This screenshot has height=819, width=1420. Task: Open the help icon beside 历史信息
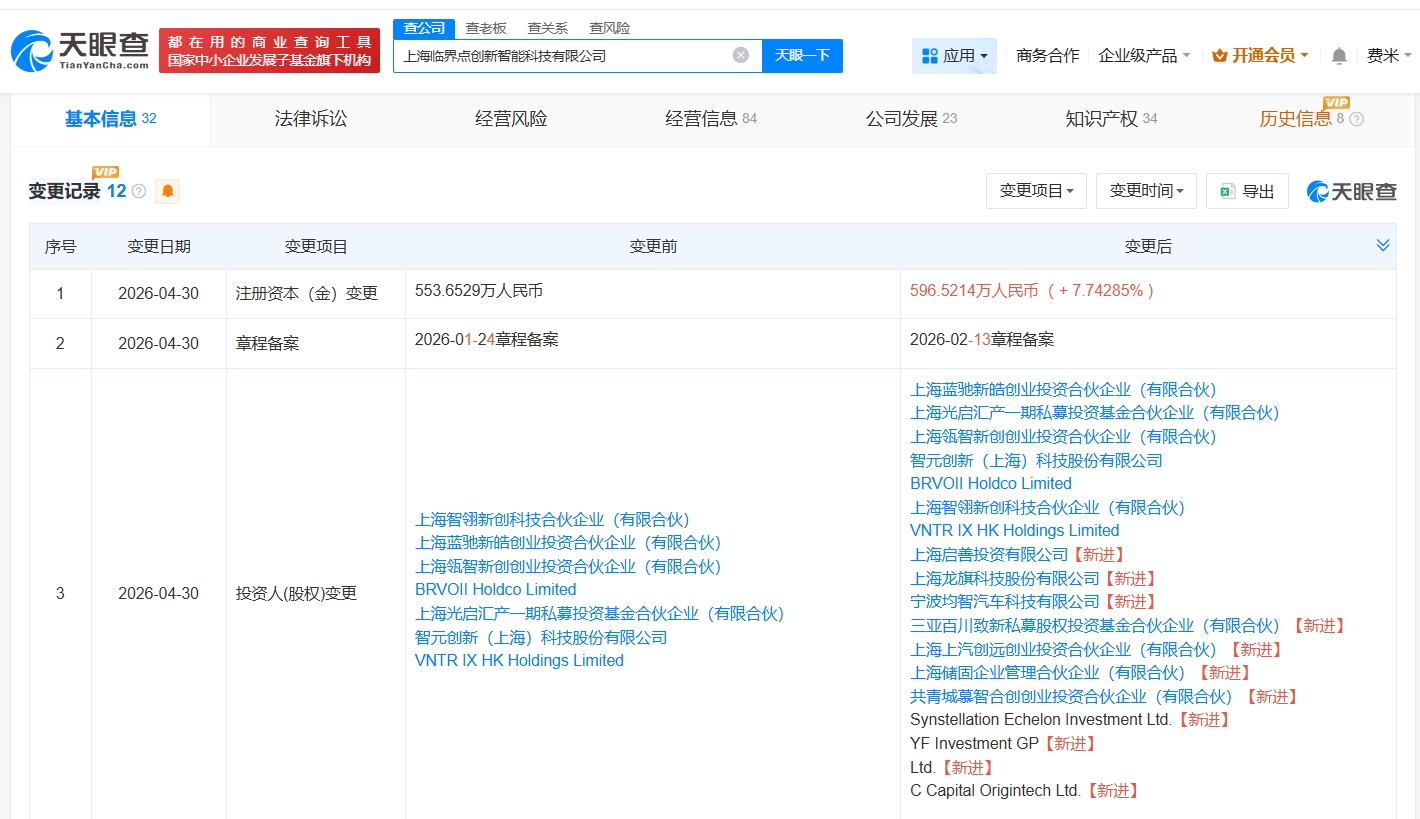(x=1356, y=119)
